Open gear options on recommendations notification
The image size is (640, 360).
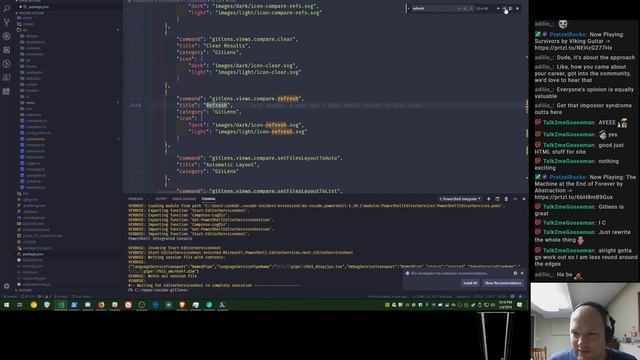515,273
